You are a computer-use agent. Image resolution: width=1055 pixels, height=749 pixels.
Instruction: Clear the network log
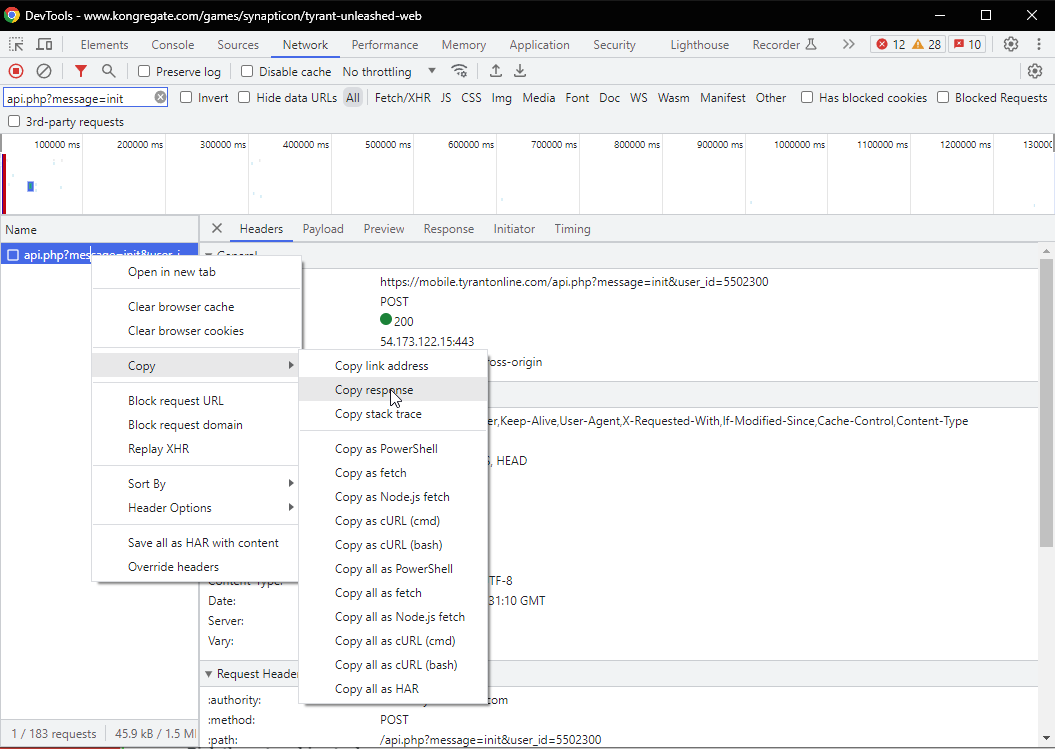(44, 71)
